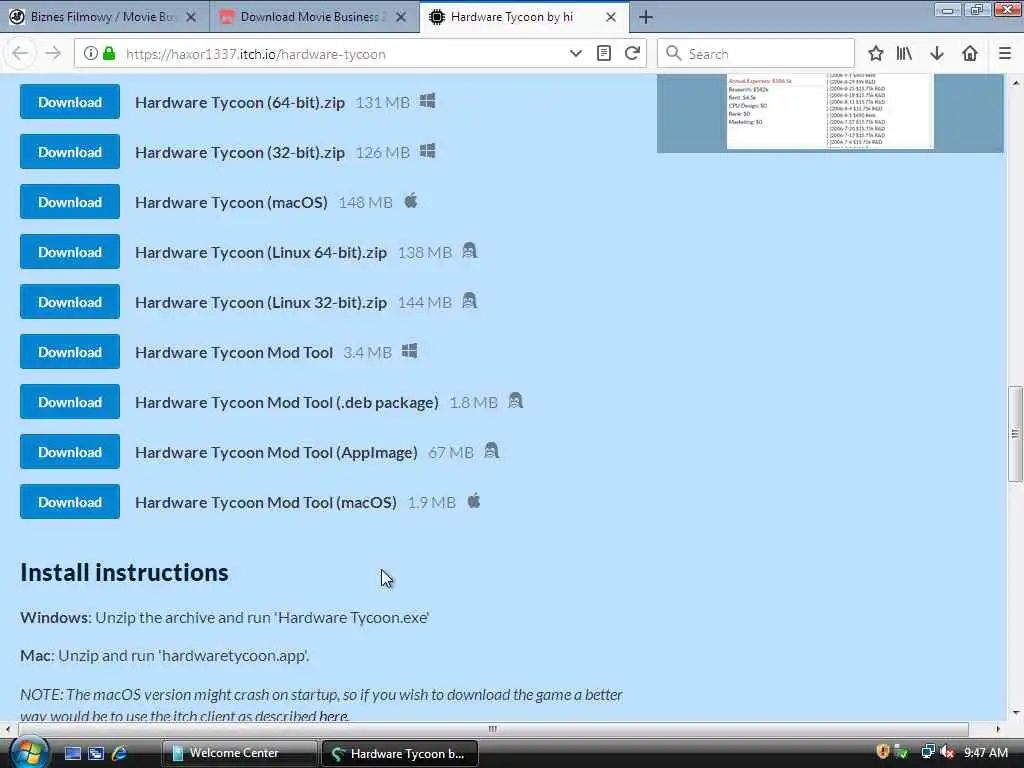Open the Downloads arrow icon

coord(937,54)
